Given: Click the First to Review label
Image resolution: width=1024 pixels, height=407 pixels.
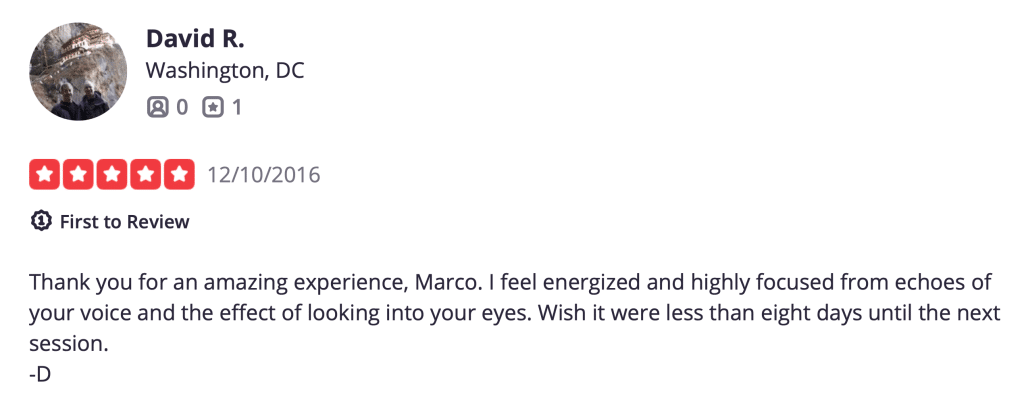Looking at the screenshot, I should coord(125,222).
